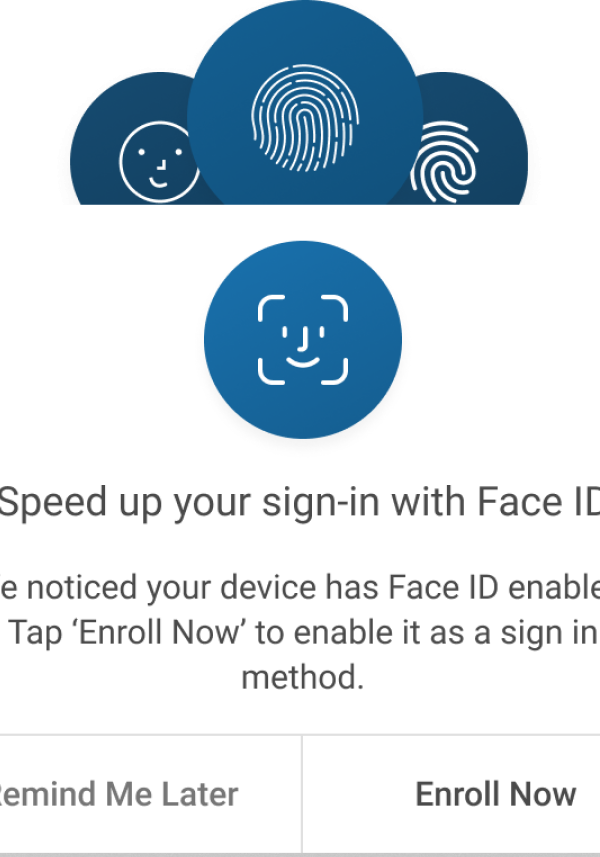Click the top-left bracket of Face ID icon

coord(271,308)
